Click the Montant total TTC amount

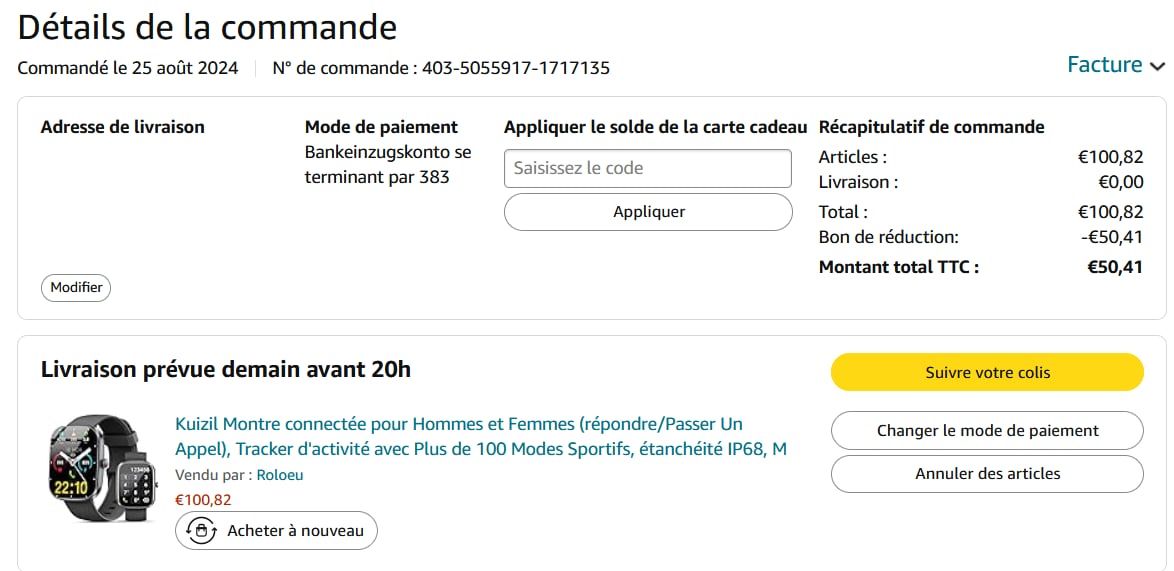(1115, 267)
